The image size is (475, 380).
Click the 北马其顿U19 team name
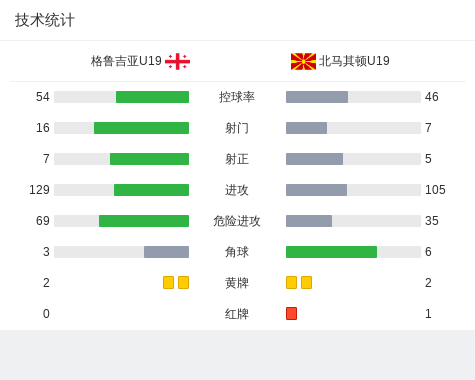coord(354,61)
